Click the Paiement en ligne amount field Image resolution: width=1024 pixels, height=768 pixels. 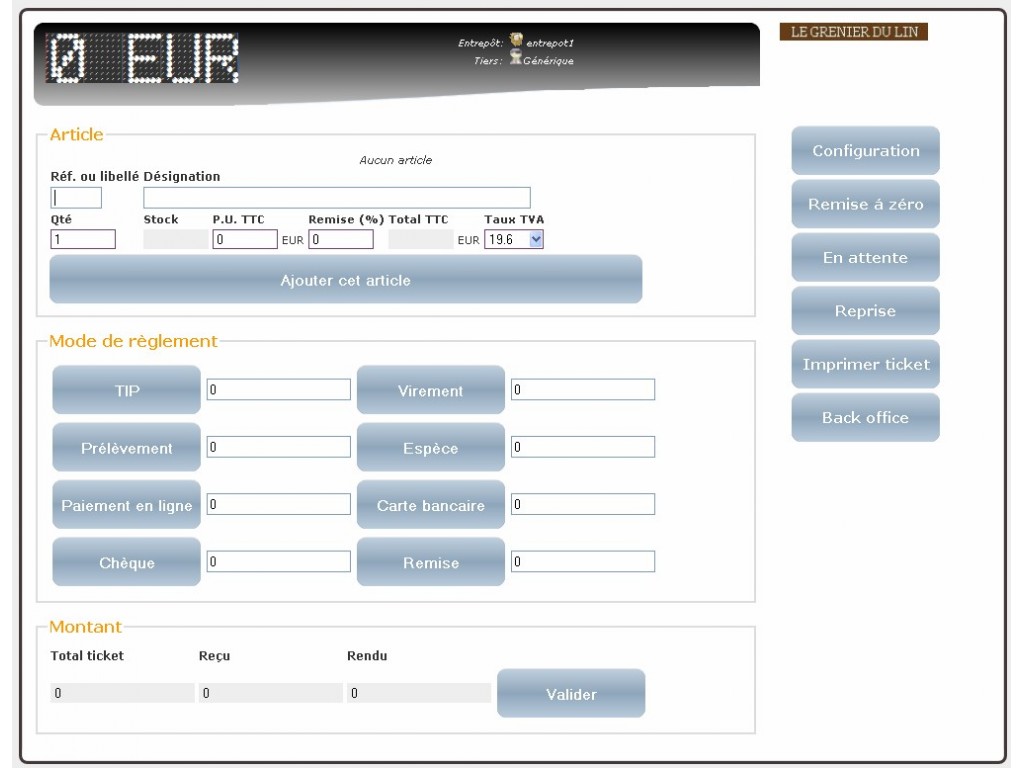pyautogui.click(x=279, y=504)
